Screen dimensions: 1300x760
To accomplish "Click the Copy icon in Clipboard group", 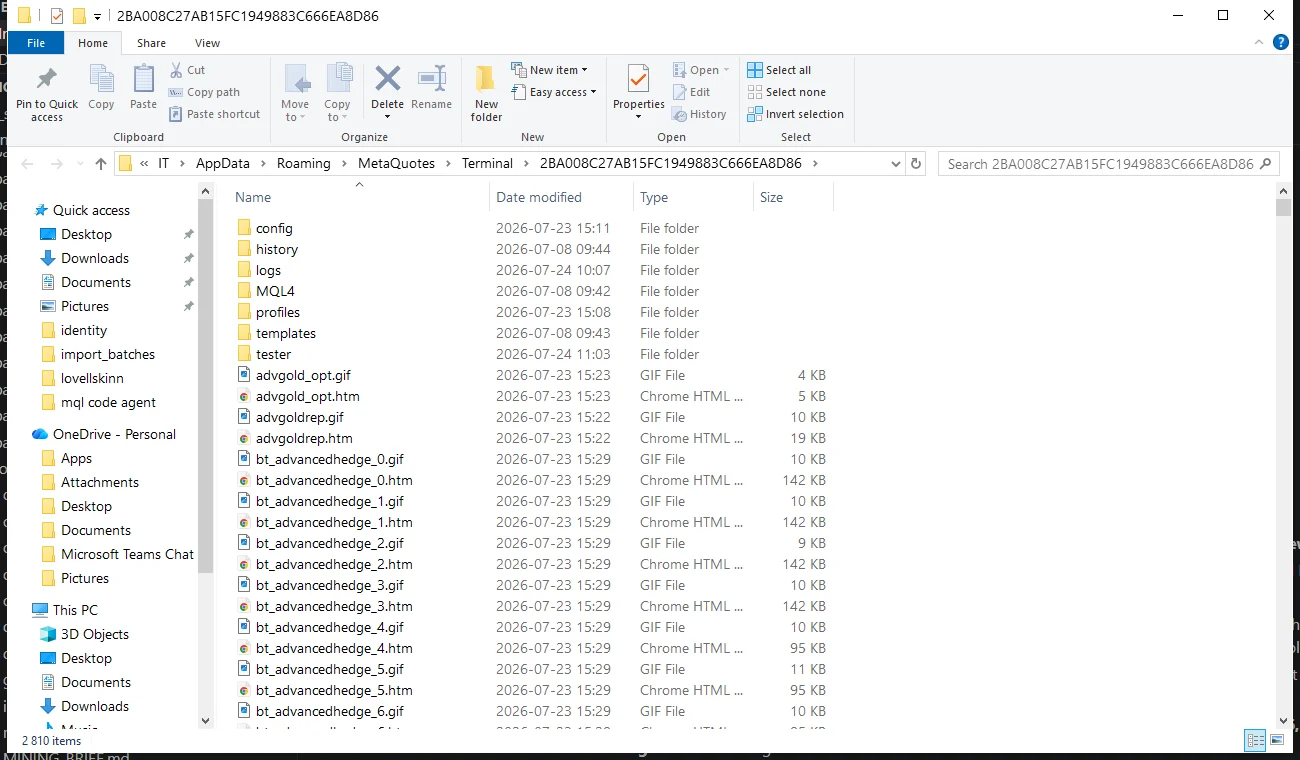I will (x=101, y=79).
